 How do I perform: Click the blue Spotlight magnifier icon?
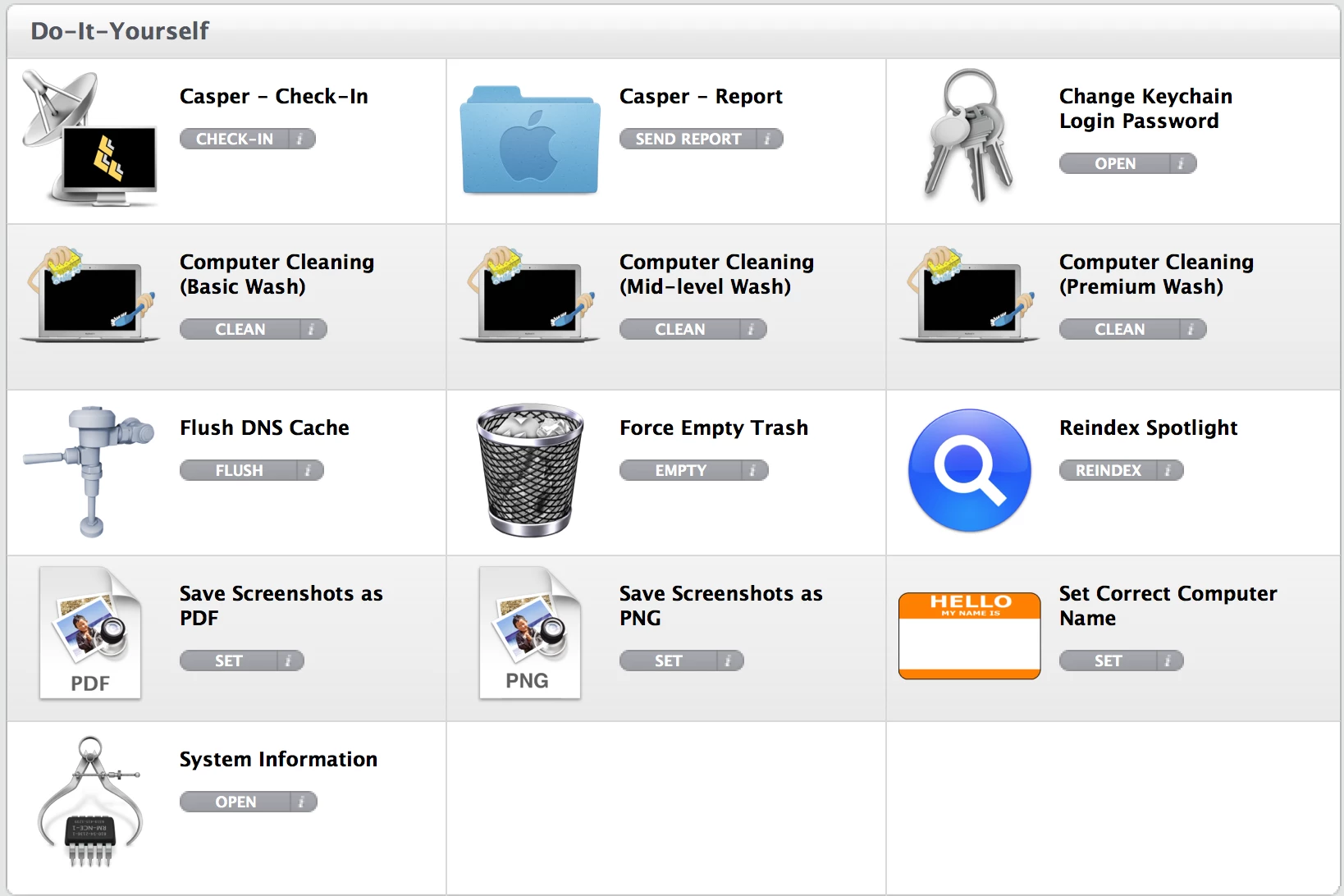(x=970, y=470)
